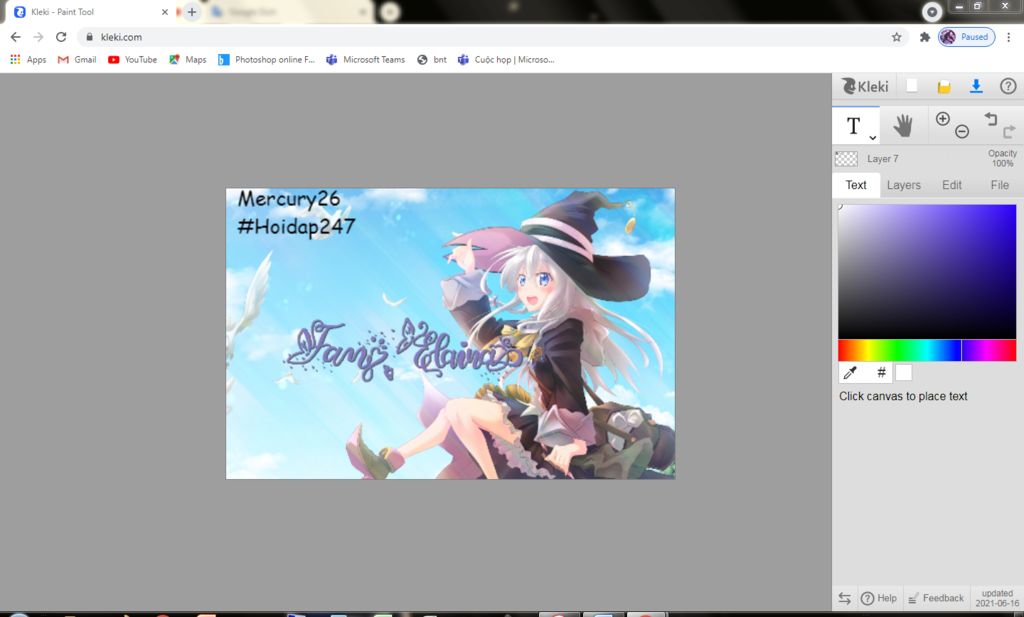Pick a shade in the saturation-brightness color square
Screen dimensions: 1024x617
[x=927, y=272]
